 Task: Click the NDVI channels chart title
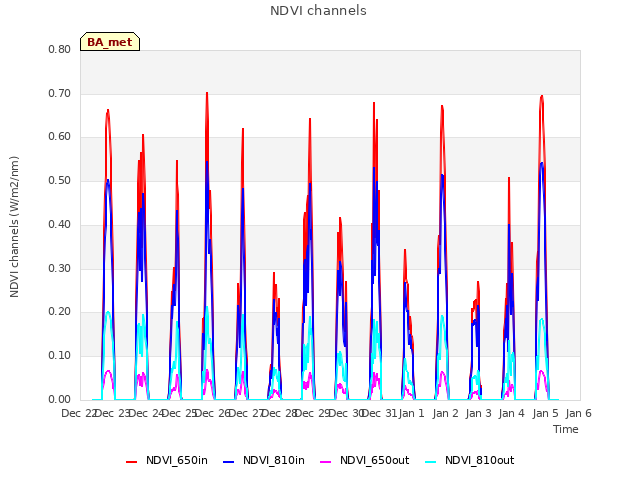pyautogui.click(x=318, y=10)
